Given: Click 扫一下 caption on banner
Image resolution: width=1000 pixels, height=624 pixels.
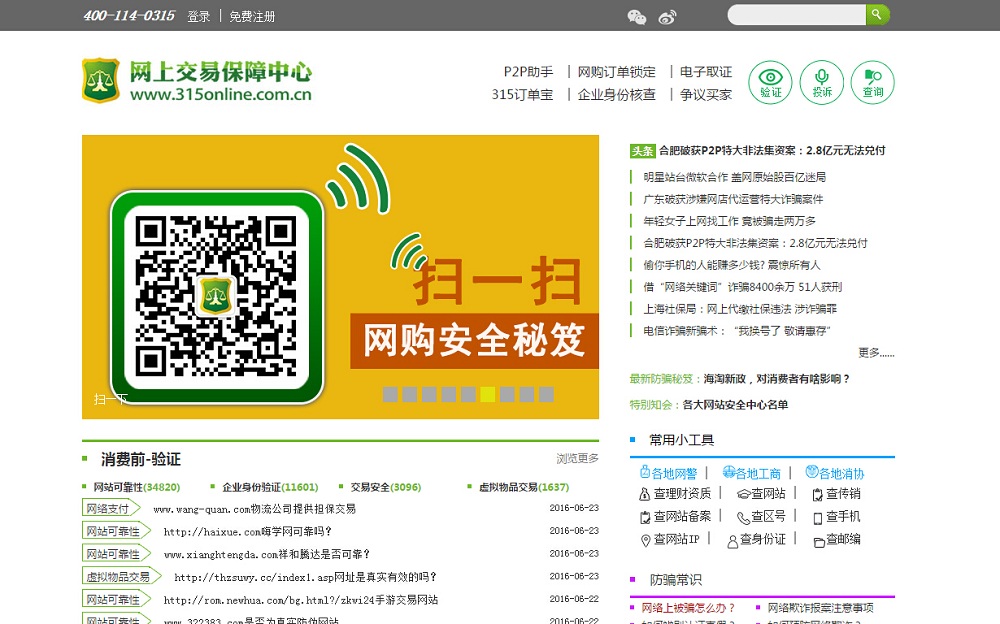Looking at the screenshot, I should click(x=111, y=399).
